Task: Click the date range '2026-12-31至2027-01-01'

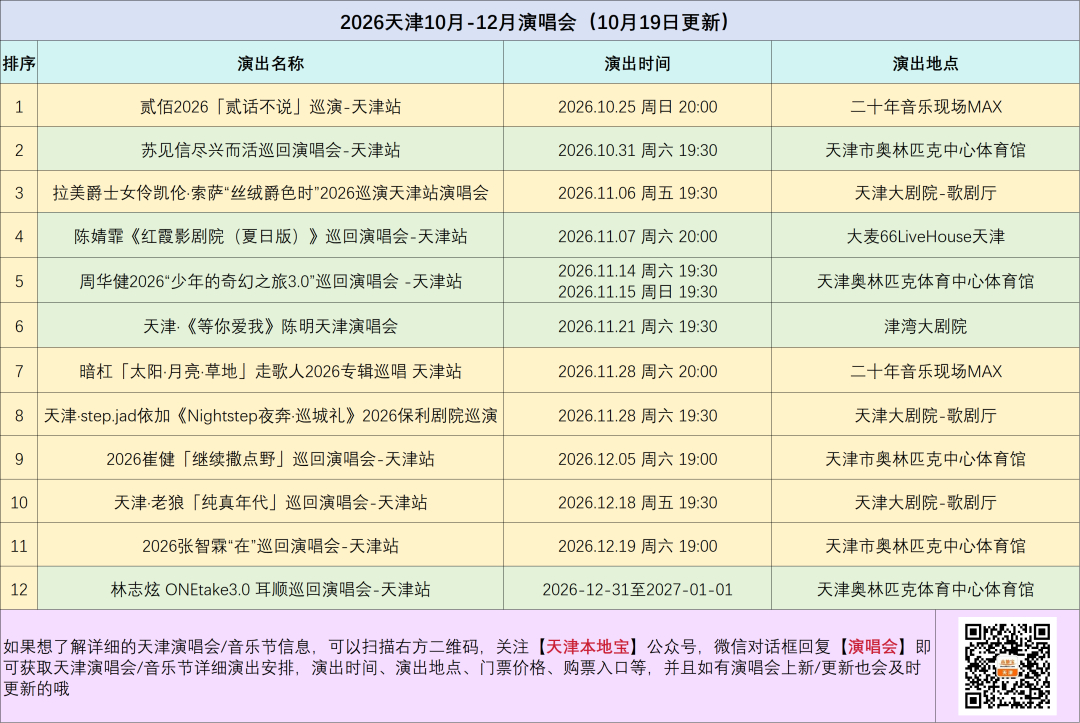Action: [x=637, y=589]
